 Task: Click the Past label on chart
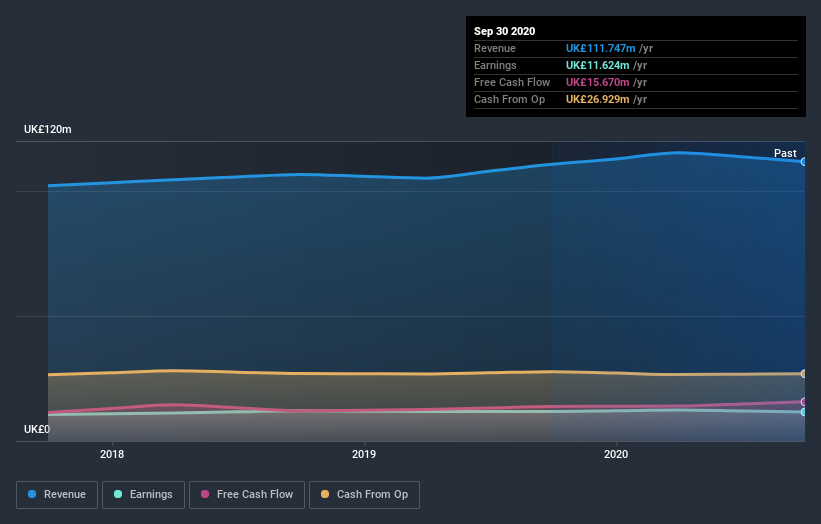785,153
